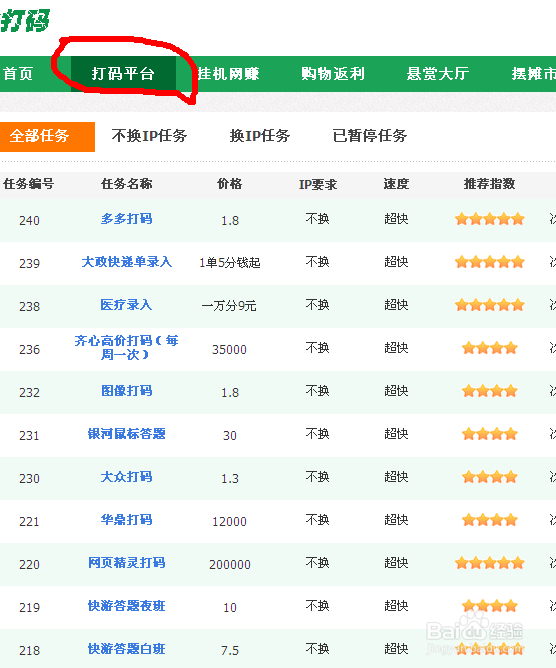Switch to 已暂停任务 tab
This screenshot has height=668, width=556.
pyautogui.click(x=370, y=136)
